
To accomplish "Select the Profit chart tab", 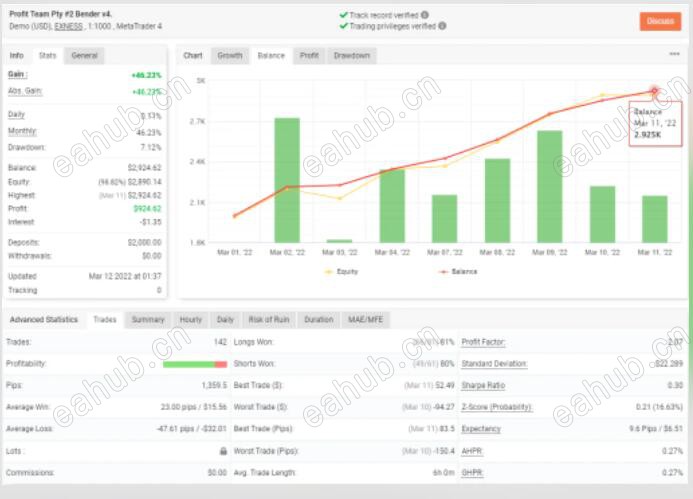I will 309,56.
